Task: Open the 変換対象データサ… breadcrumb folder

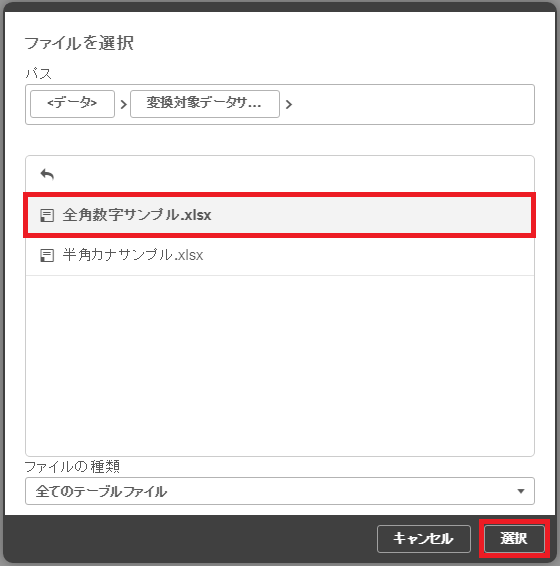Action: coord(205,104)
